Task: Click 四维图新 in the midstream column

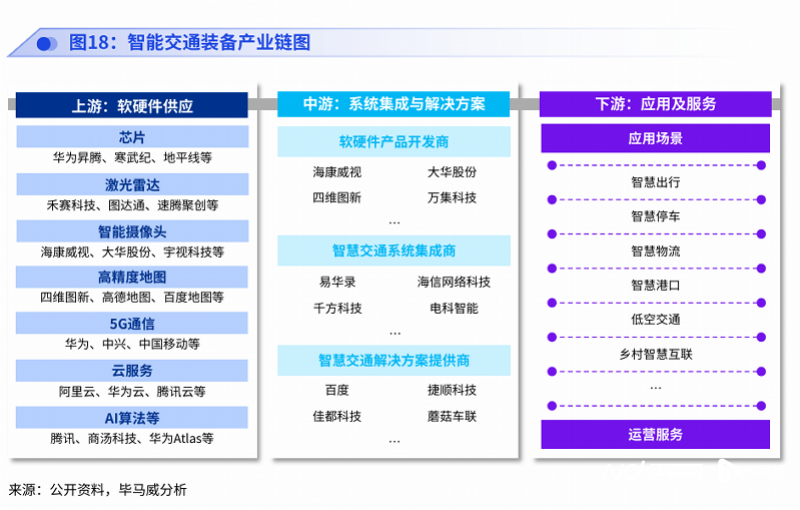Action: pyautogui.click(x=337, y=198)
